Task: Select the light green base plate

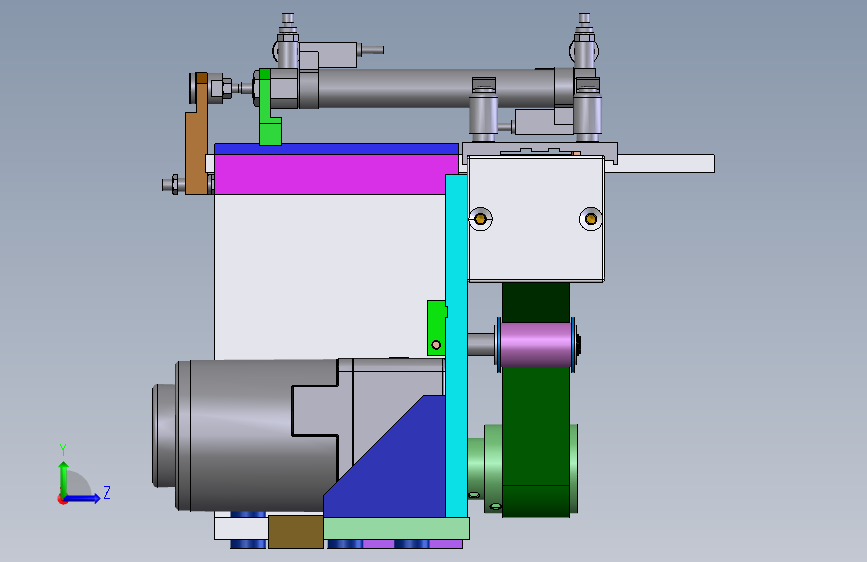Action: 396,528
